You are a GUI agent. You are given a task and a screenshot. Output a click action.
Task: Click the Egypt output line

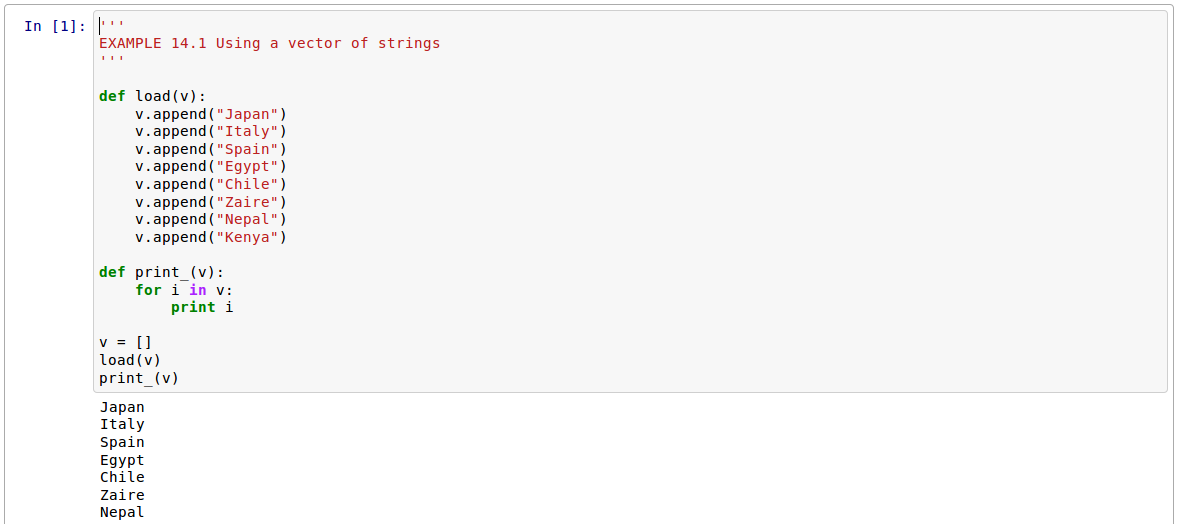[122, 460]
